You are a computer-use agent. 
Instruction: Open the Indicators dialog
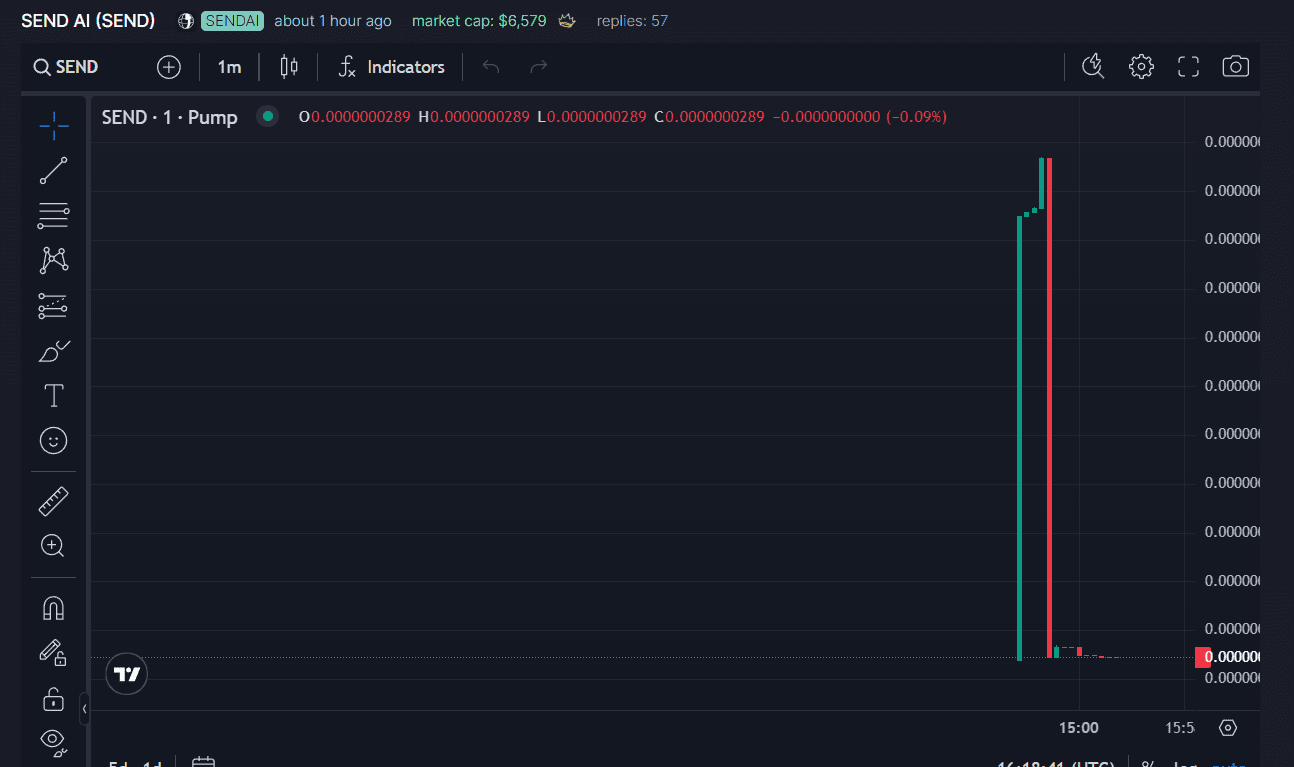coord(391,67)
